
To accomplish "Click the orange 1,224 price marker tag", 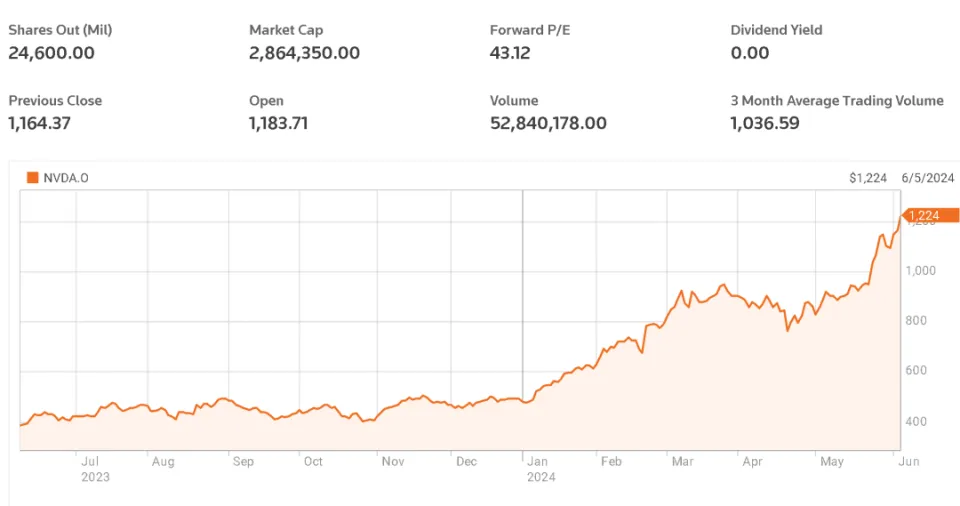I will [930, 215].
